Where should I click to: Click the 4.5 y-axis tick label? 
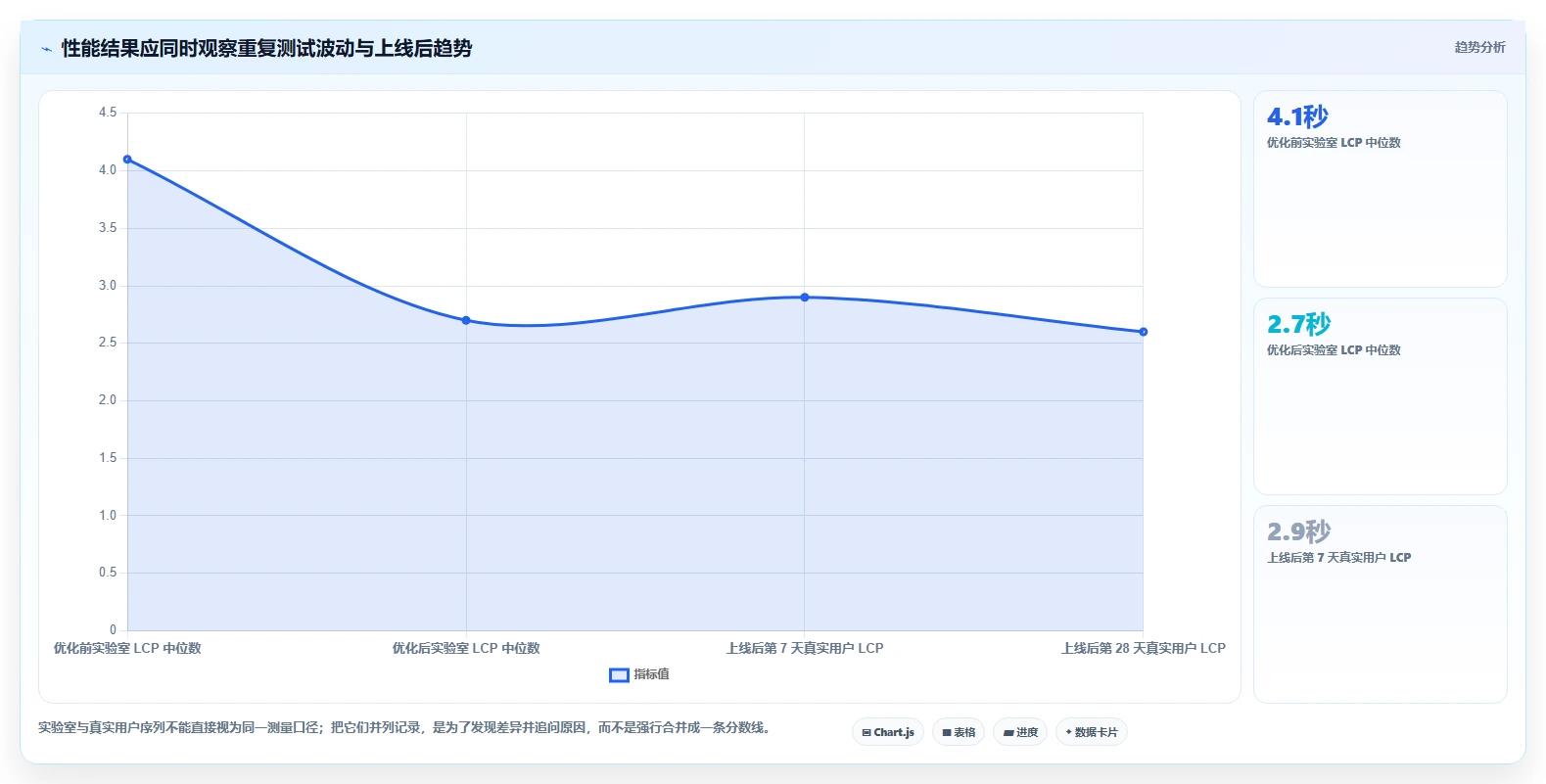108,113
